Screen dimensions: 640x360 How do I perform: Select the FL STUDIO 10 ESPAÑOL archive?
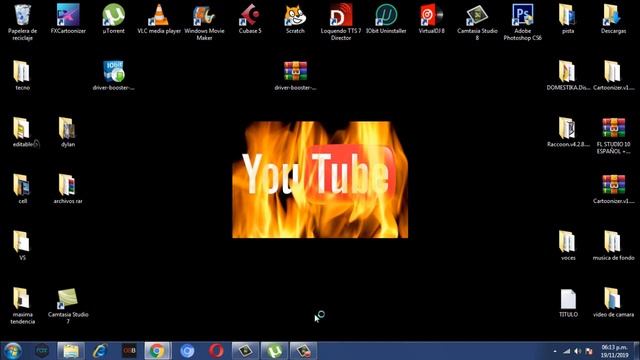click(x=613, y=128)
